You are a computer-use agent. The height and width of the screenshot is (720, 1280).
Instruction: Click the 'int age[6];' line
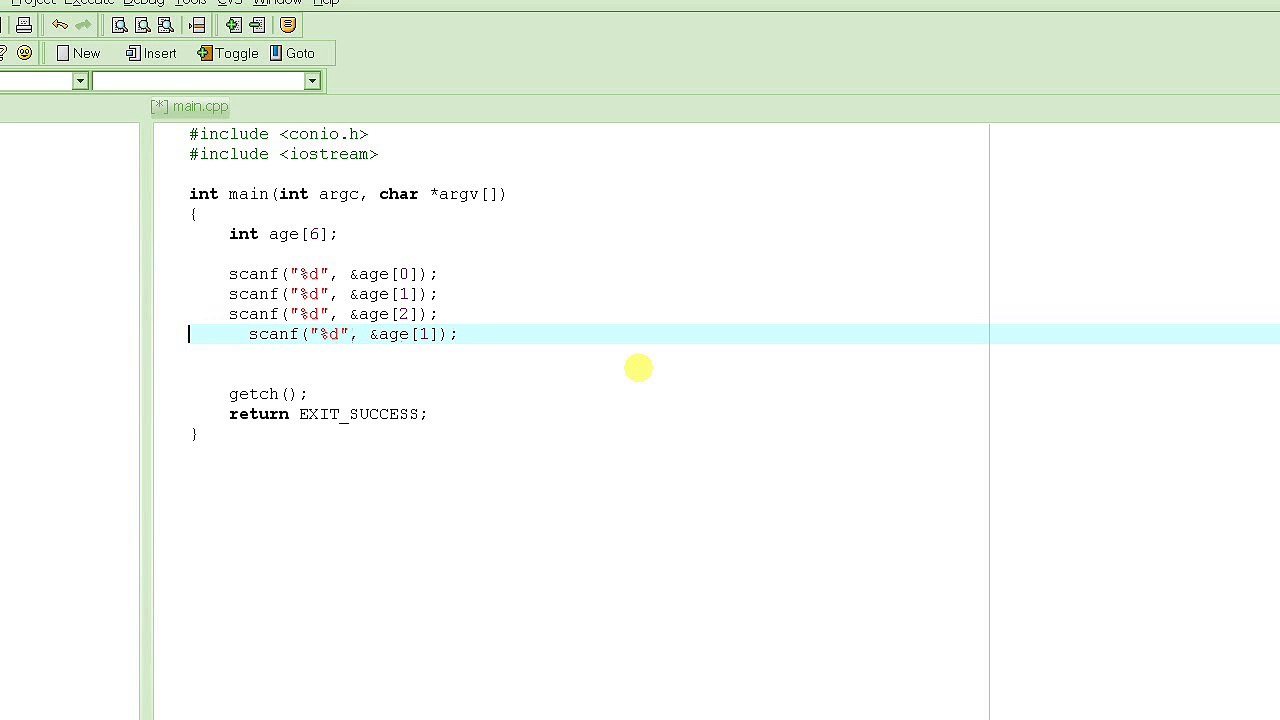[283, 234]
